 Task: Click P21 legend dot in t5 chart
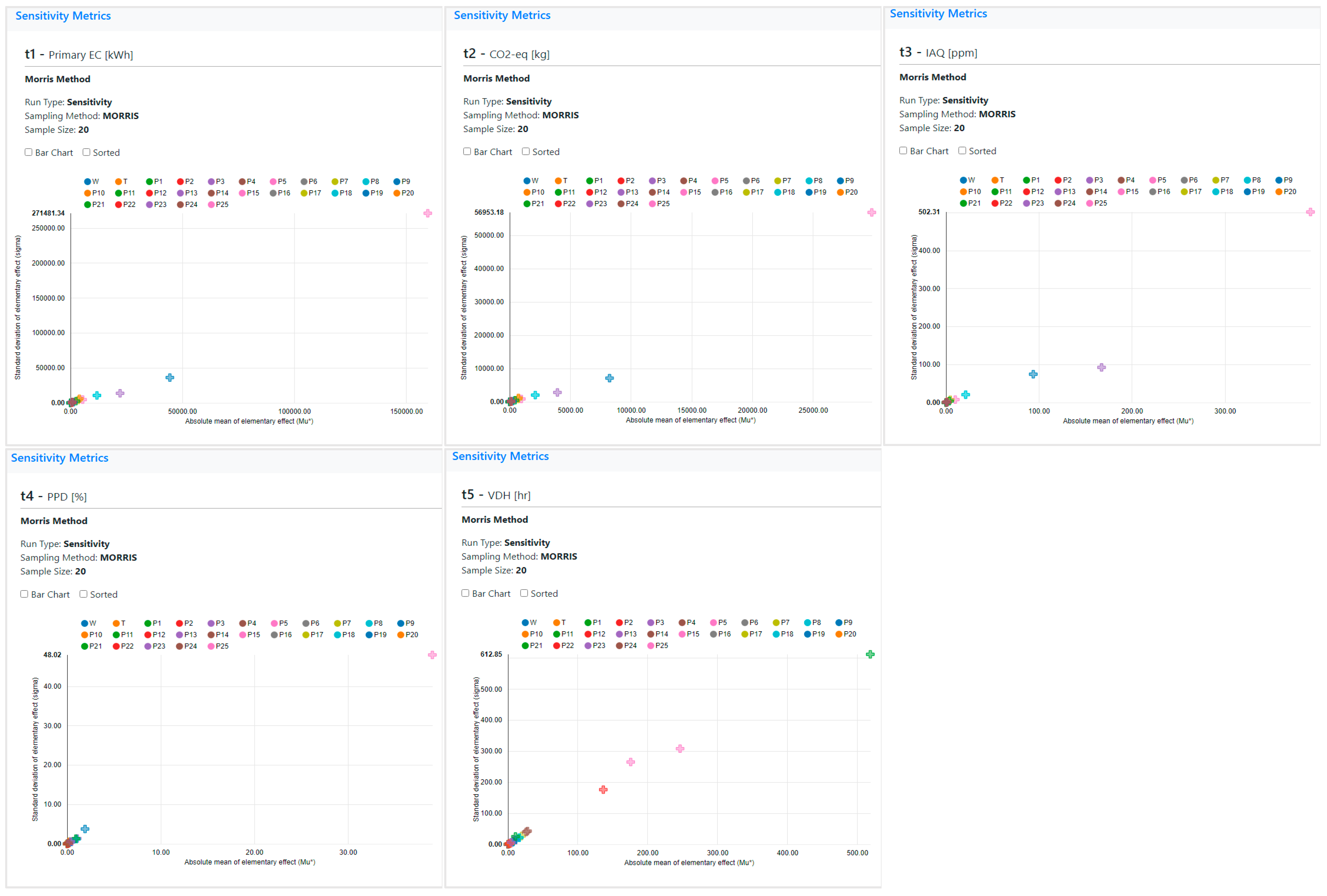point(525,645)
